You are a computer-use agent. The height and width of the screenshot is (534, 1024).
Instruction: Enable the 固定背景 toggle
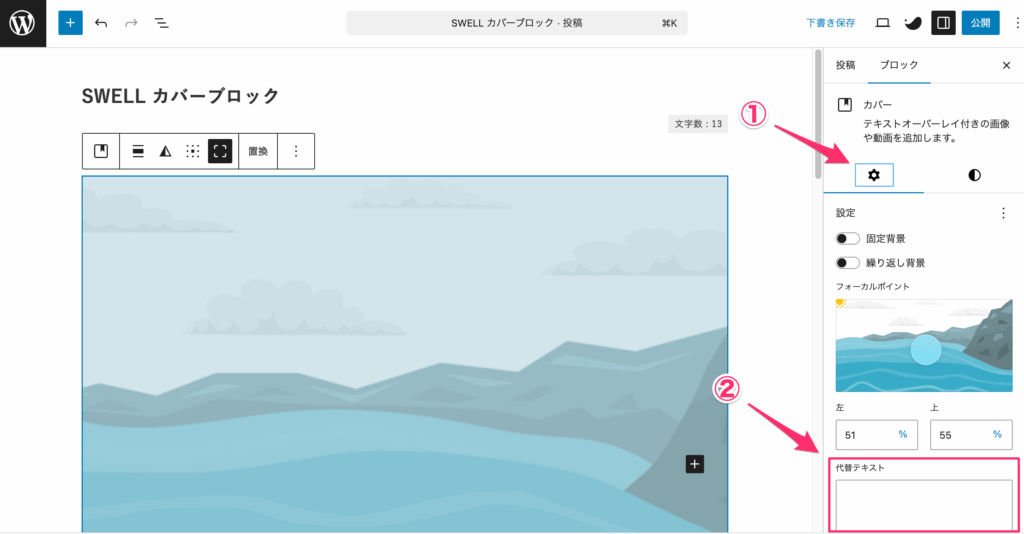click(x=848, y=239)
